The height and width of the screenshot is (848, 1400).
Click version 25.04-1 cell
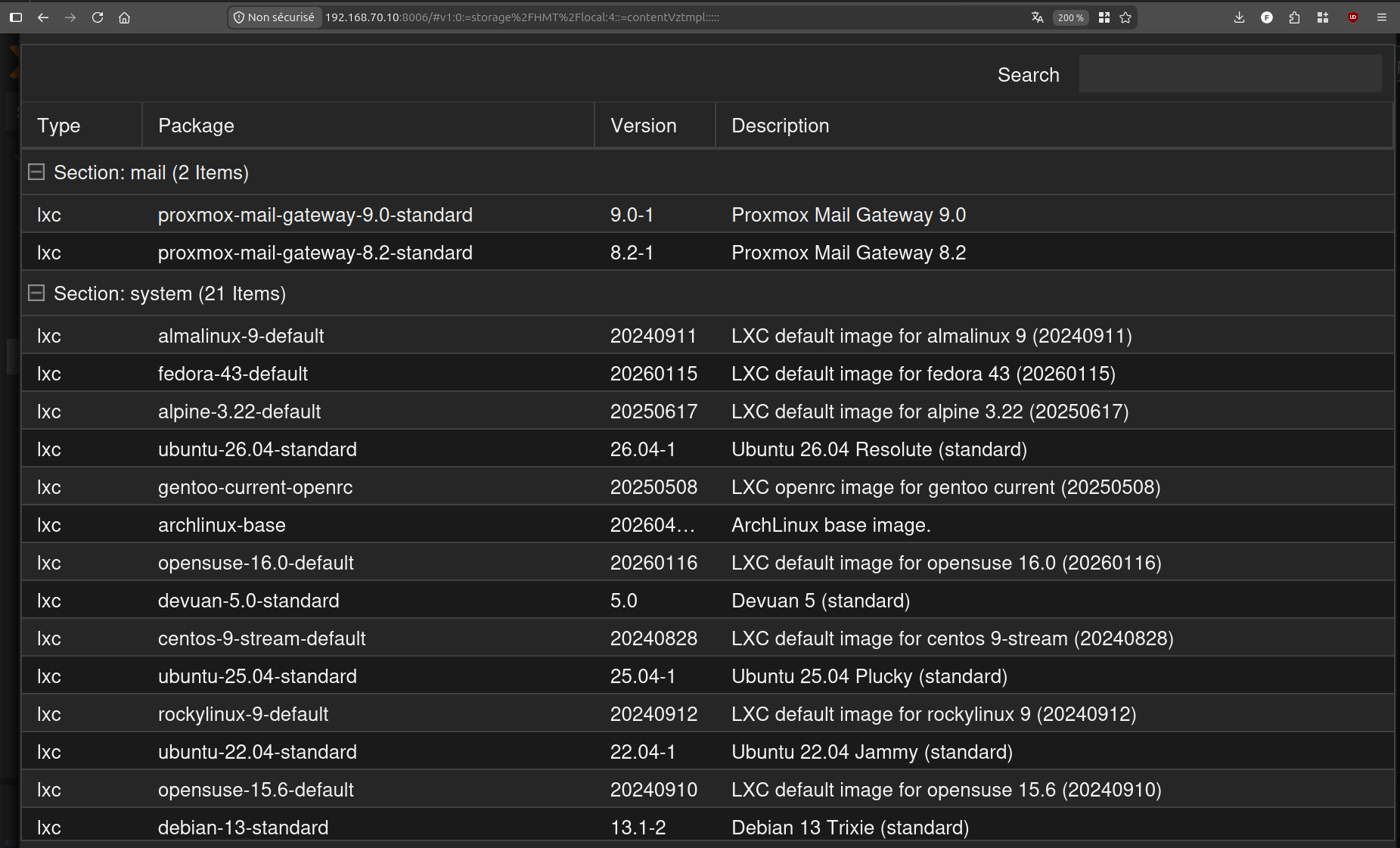[643, 676]
